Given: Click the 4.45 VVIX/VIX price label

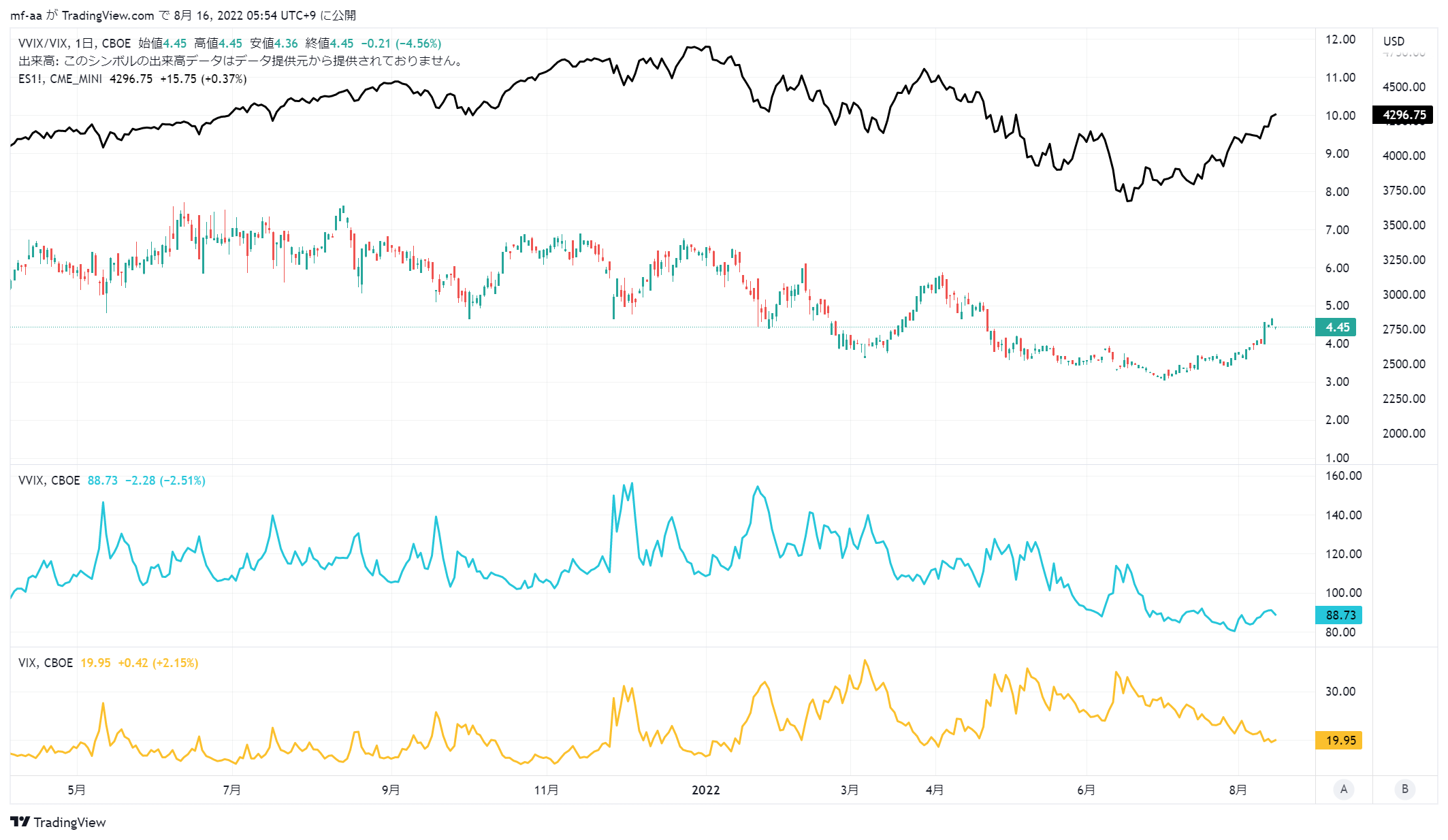Looking at the screenshot, I should click(1336, 327).
